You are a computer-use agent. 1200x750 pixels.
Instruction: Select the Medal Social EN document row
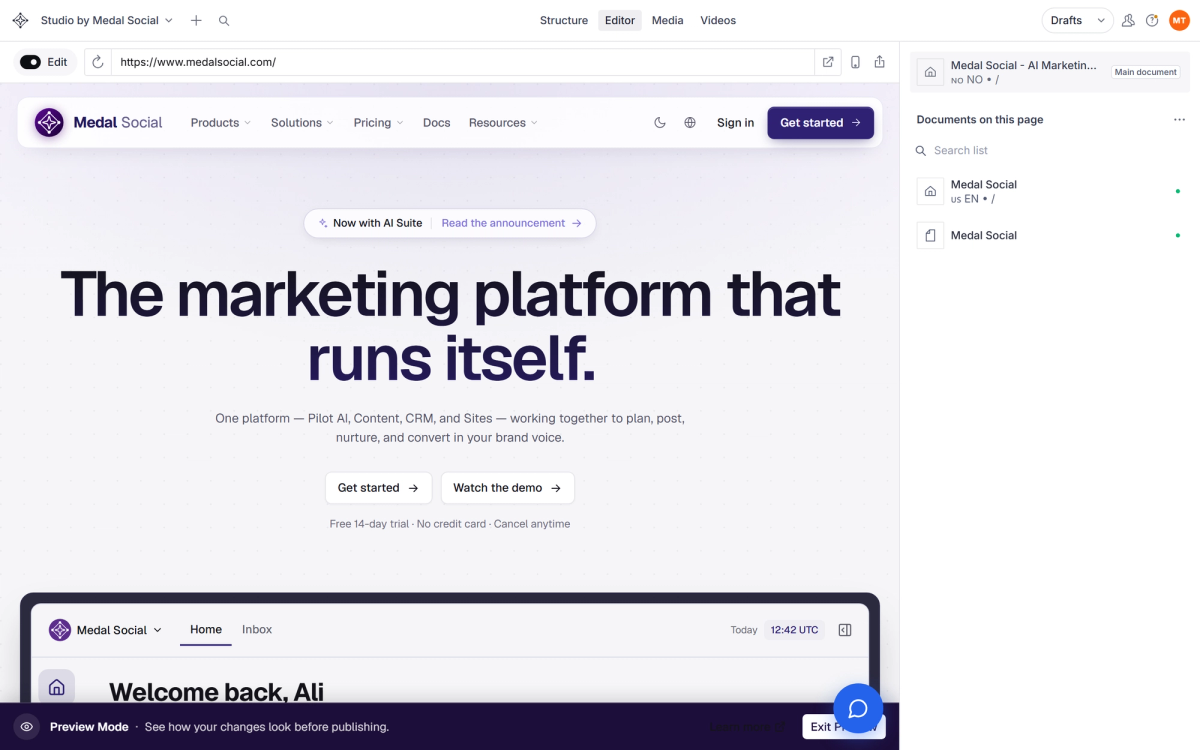[1050, 191]
